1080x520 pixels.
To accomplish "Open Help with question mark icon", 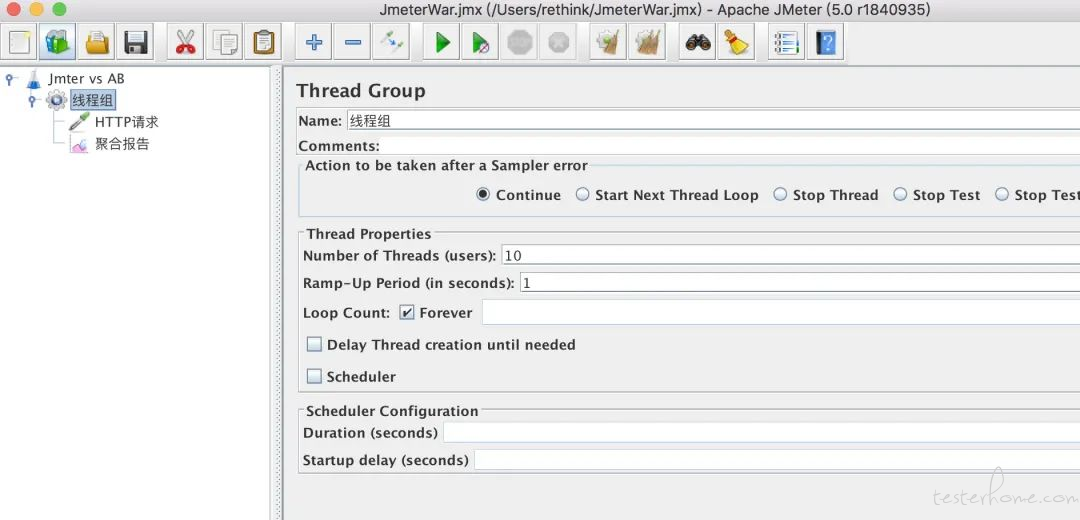I will [825, 43].
